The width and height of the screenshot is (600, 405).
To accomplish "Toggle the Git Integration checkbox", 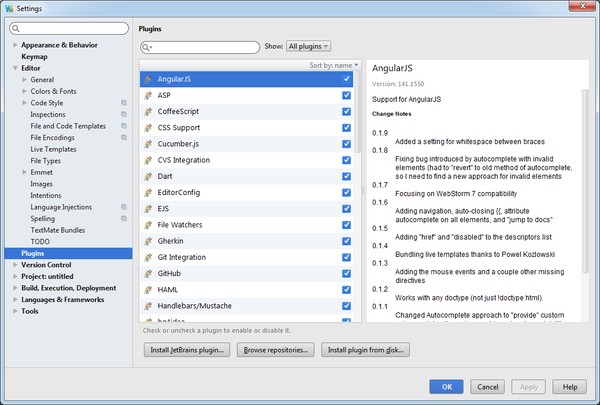I will click(x=346, y=257).
